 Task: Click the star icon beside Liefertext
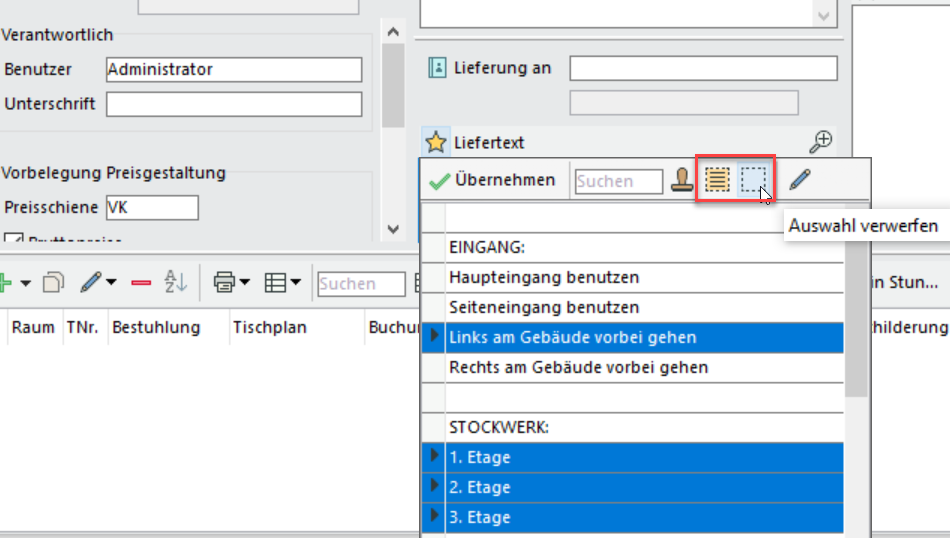435,142
